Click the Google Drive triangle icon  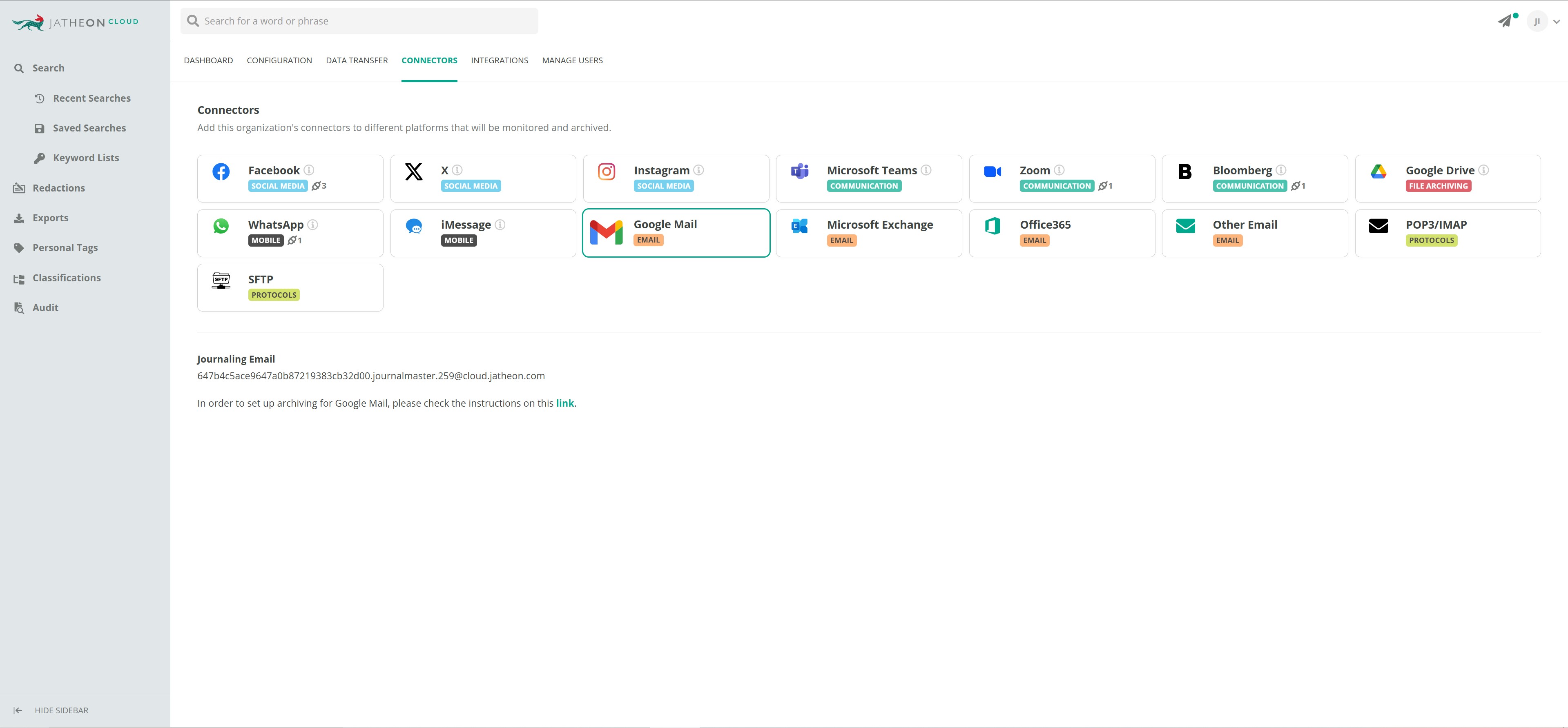pos(1378,171)
